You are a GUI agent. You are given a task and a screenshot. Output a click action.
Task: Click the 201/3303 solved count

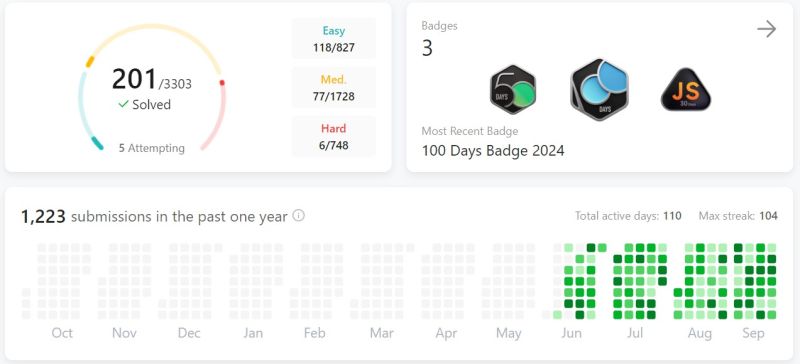point(152,80)
